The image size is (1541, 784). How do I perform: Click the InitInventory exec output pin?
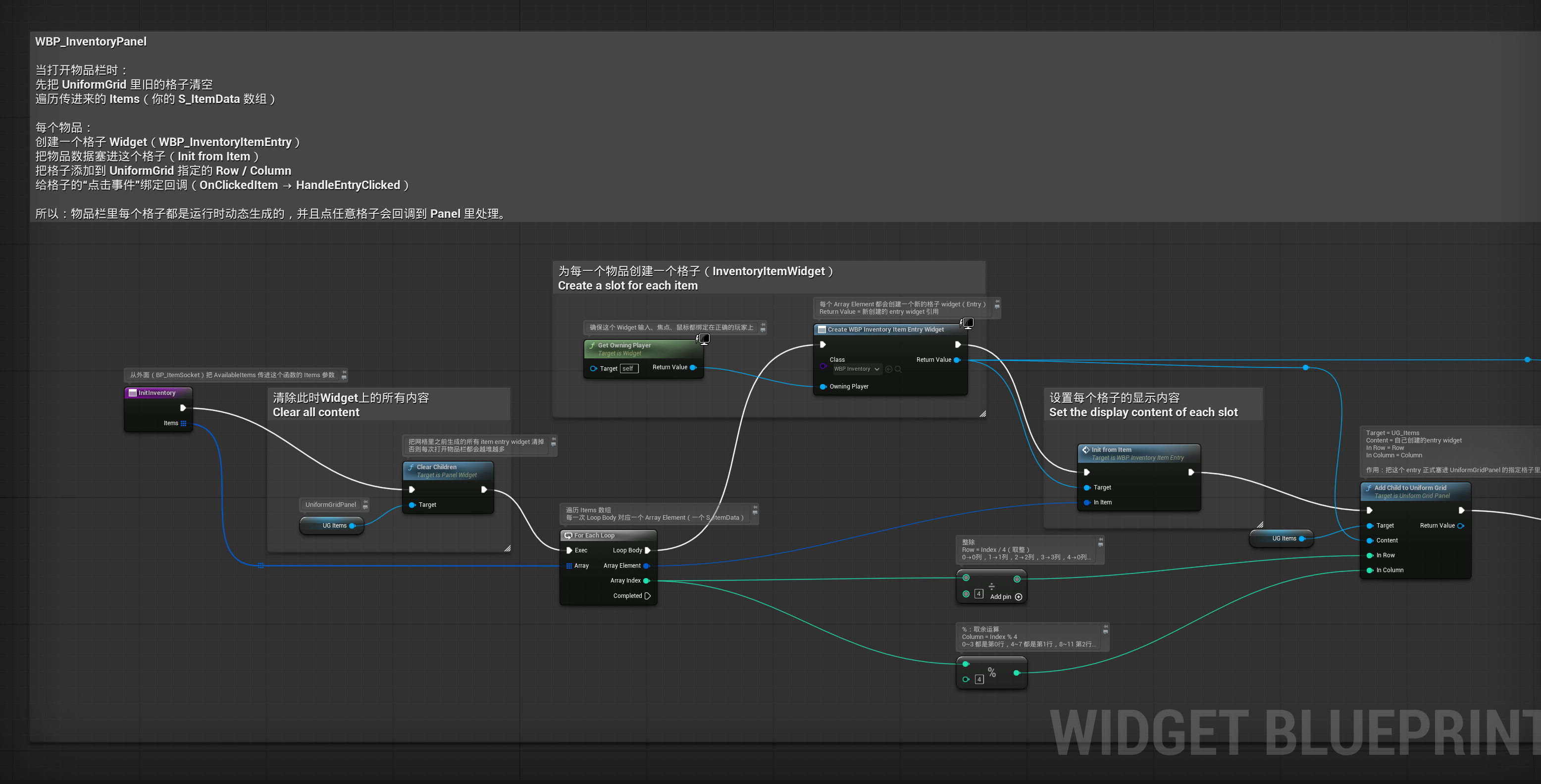tap(183, 408)
